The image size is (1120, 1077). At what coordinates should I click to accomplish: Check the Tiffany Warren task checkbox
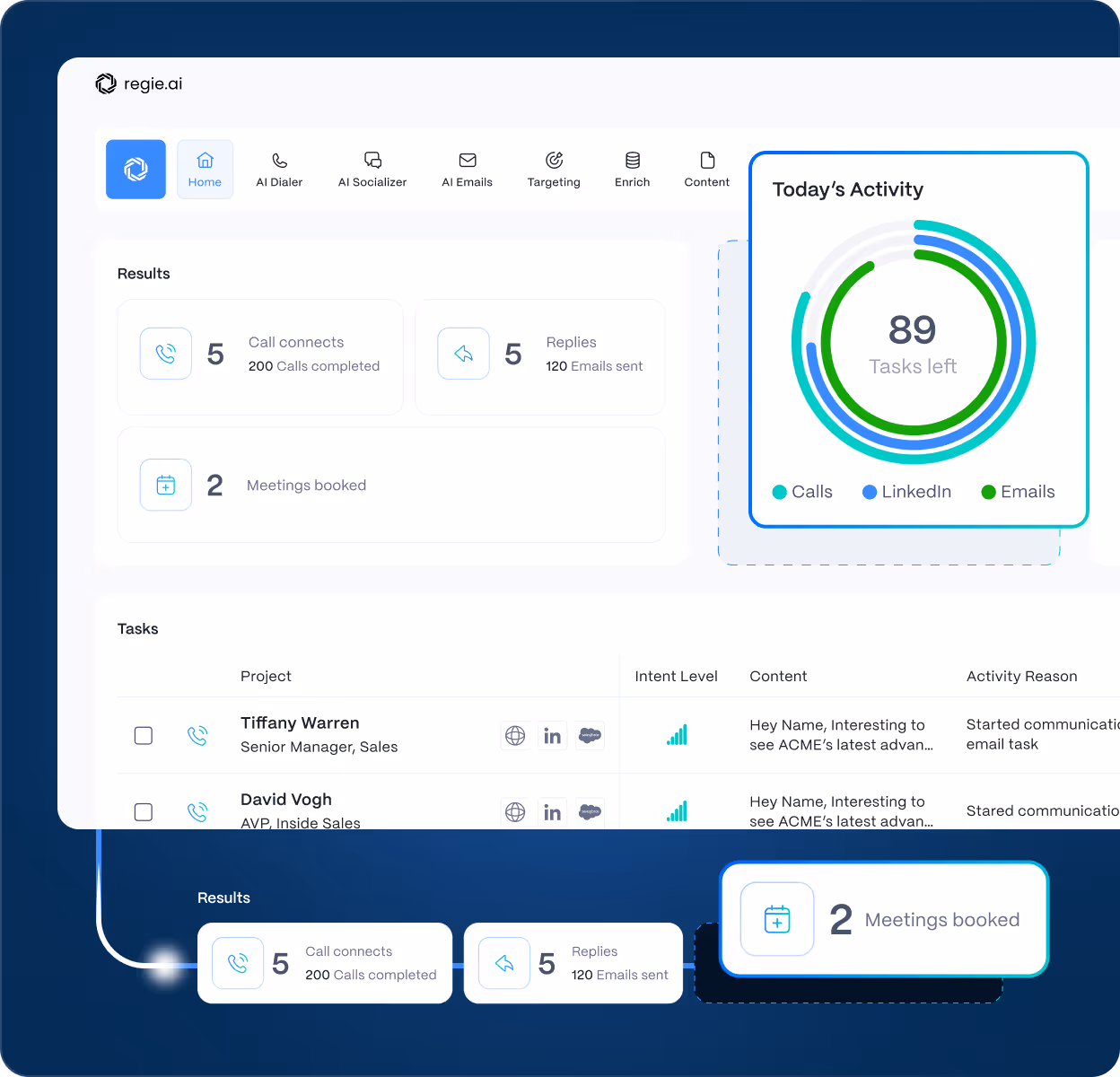(144, 736)
